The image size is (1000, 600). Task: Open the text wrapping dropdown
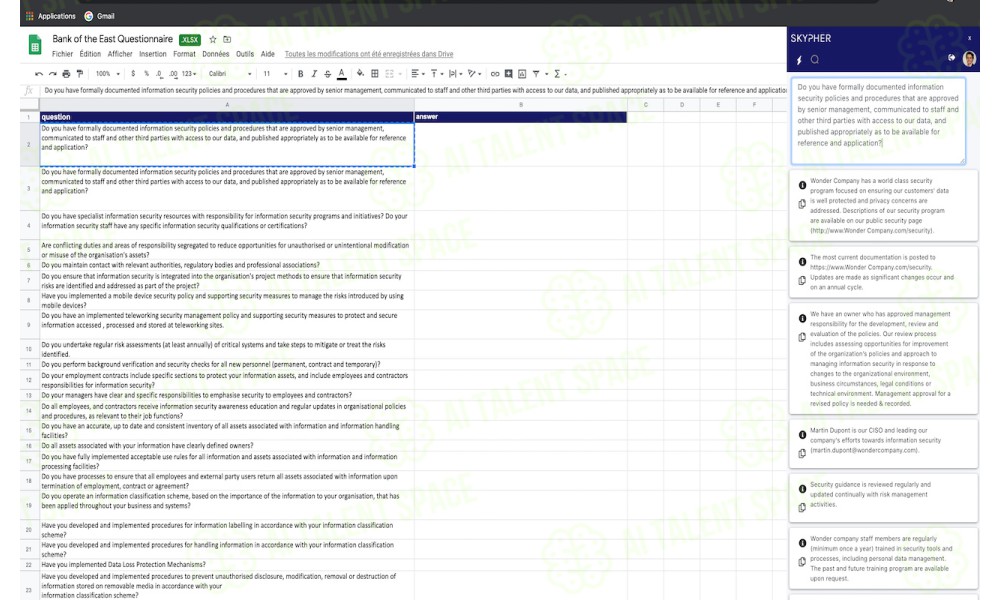pyautogui.click(x=455, y=74)
